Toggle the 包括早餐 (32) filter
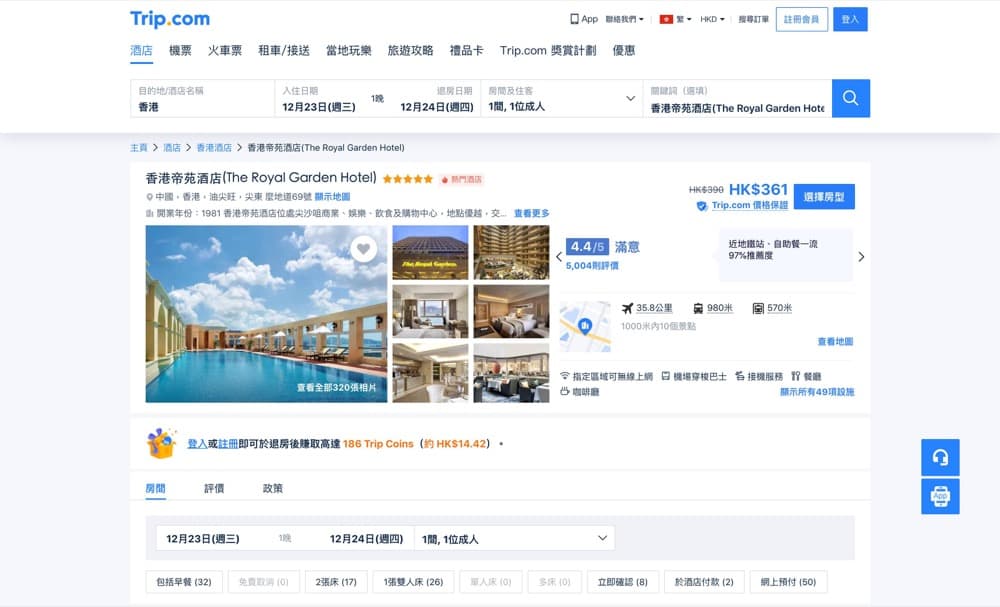This screenshot has width=1000, height=607. pos(184,581)
